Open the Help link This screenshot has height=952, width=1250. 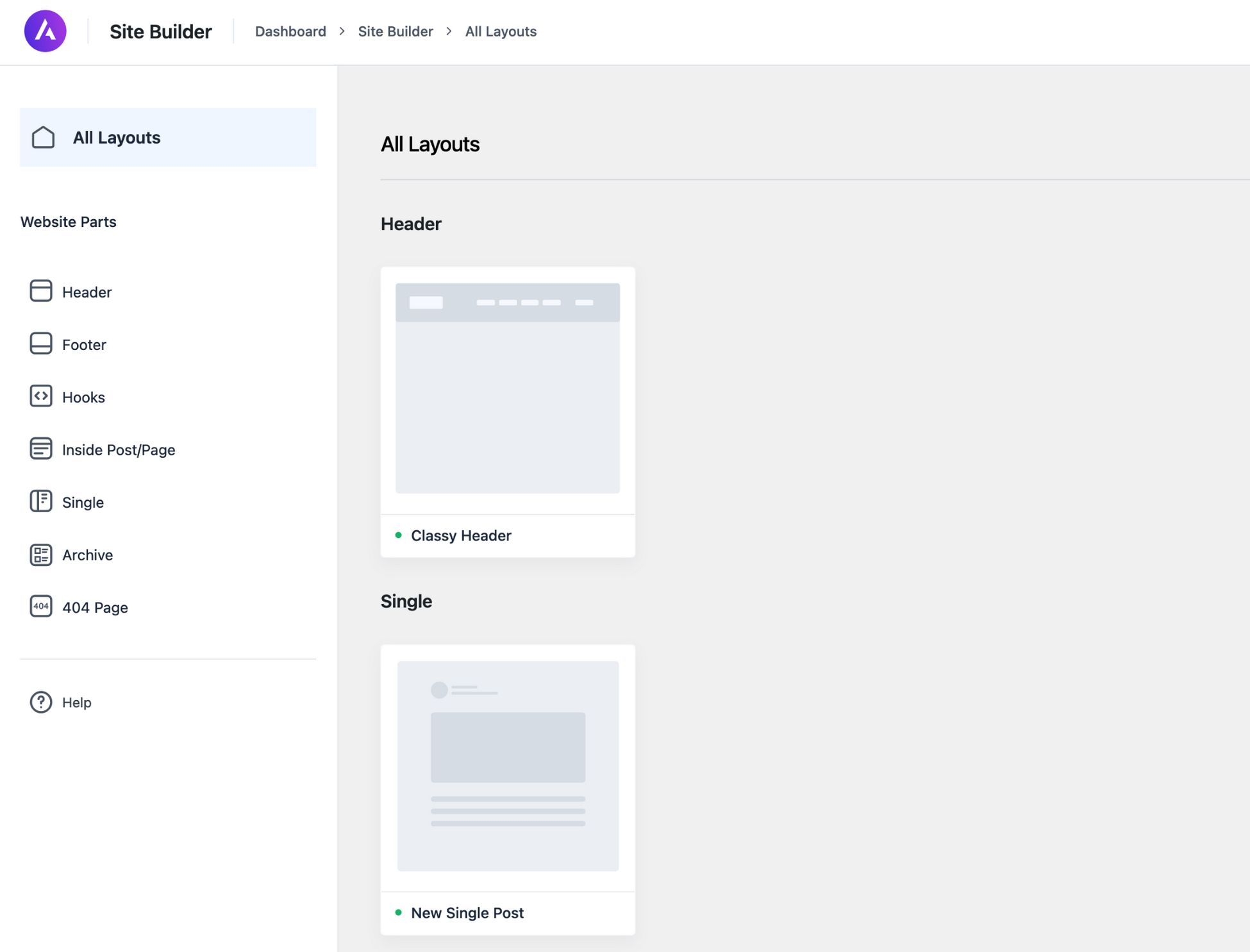pos(77,703)
